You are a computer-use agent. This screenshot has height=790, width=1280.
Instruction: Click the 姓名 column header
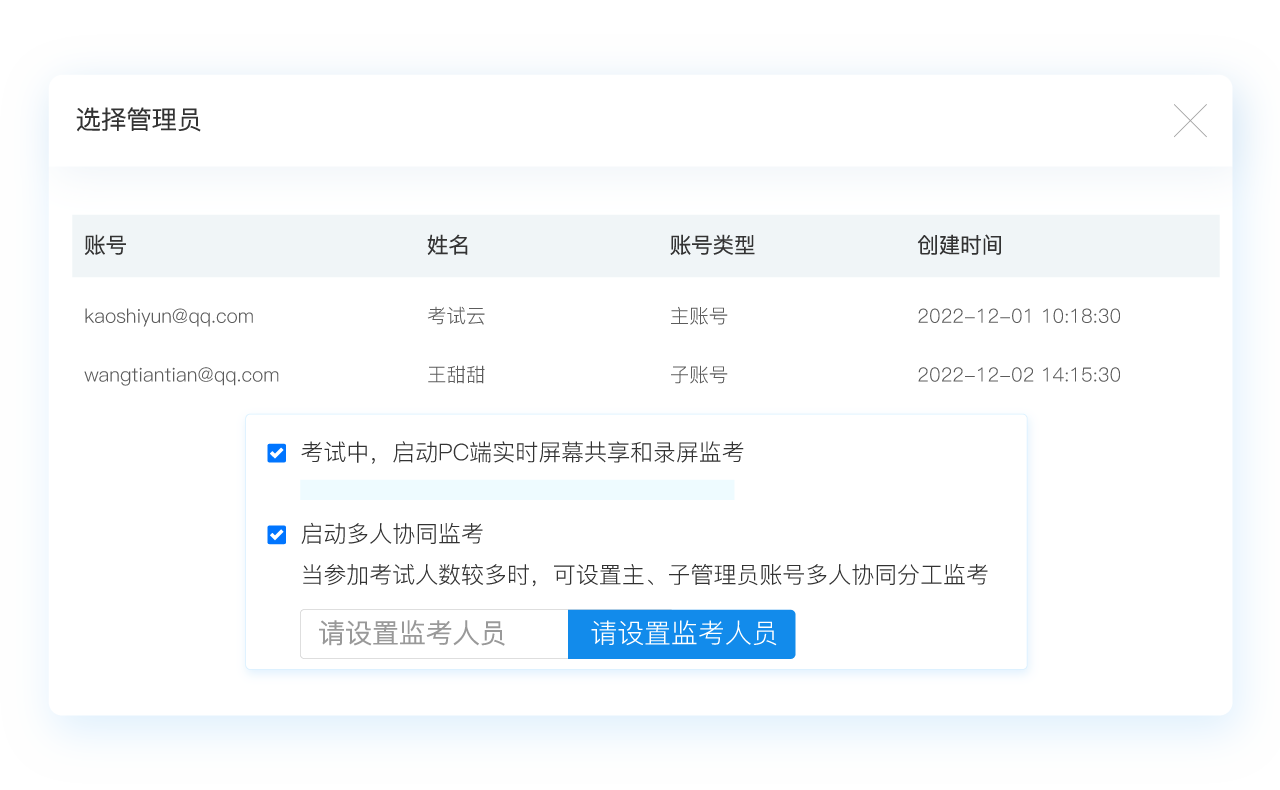(448, 246)
